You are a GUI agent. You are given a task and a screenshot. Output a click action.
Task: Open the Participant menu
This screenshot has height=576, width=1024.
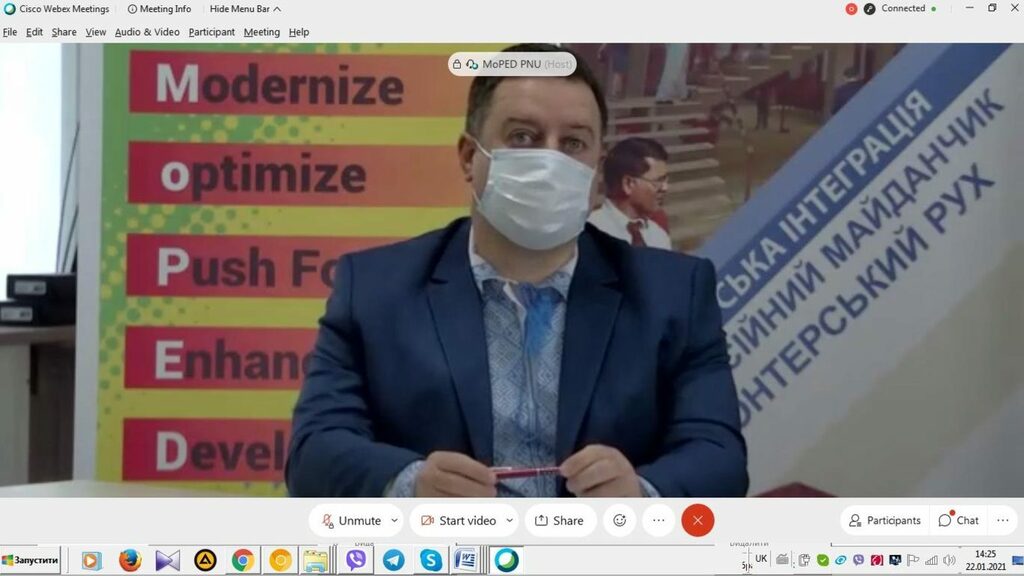pos(211,32)
